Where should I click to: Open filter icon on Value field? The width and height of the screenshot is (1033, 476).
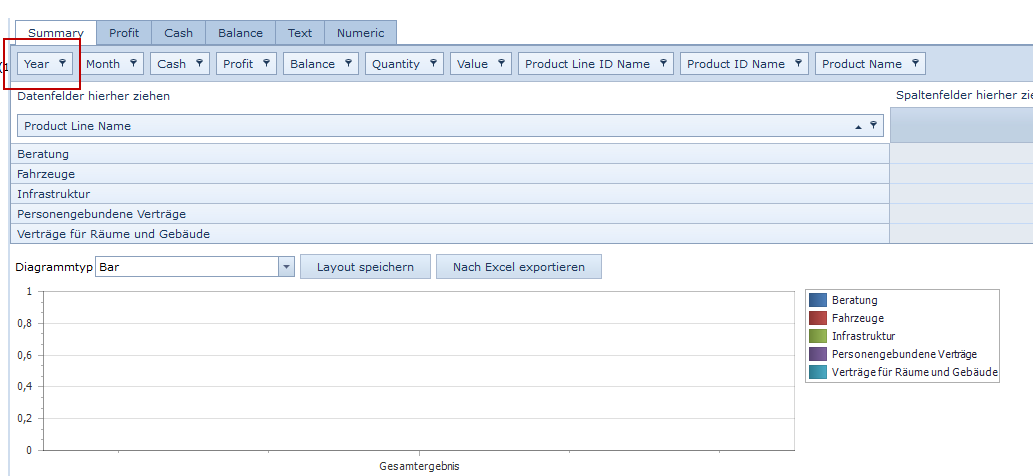pyautogui.click(x=501, y=64)
